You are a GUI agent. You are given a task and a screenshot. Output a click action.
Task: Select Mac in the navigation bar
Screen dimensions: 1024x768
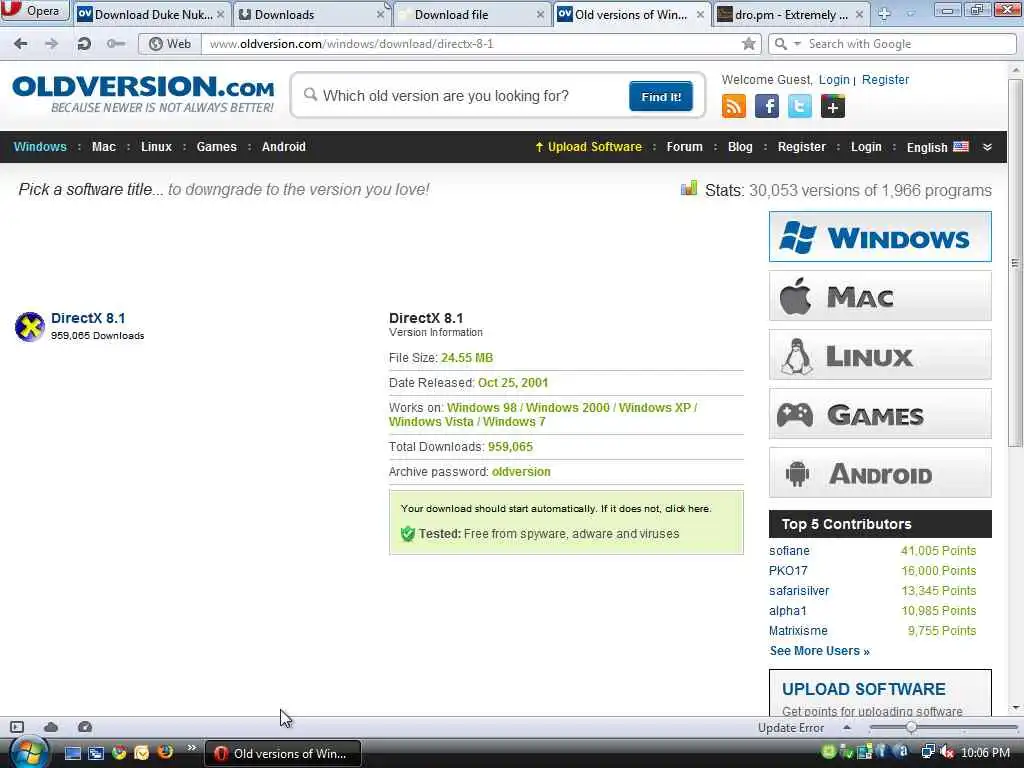pos(104,147)
